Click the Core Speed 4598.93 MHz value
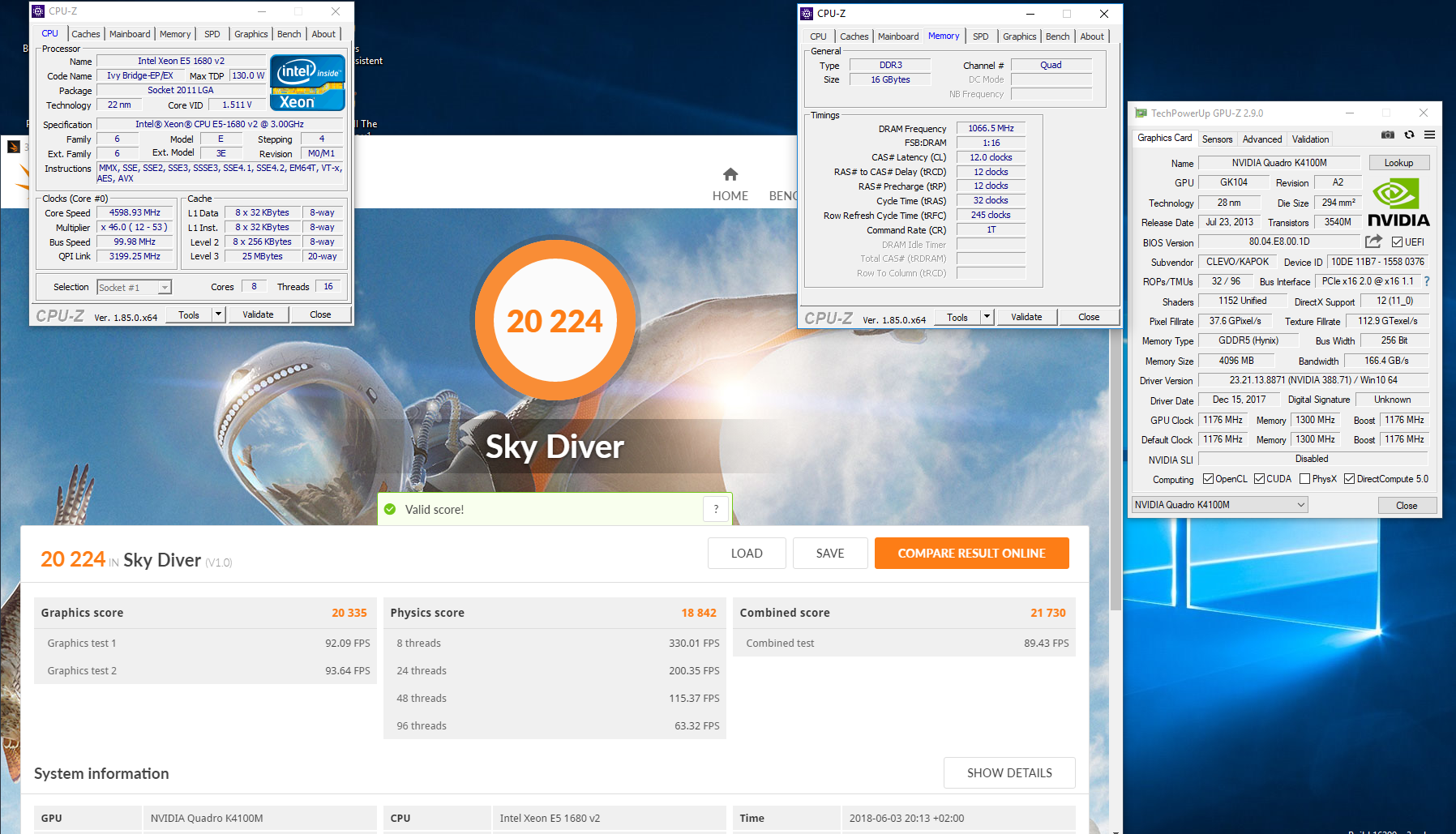 (x=135, y=212)
